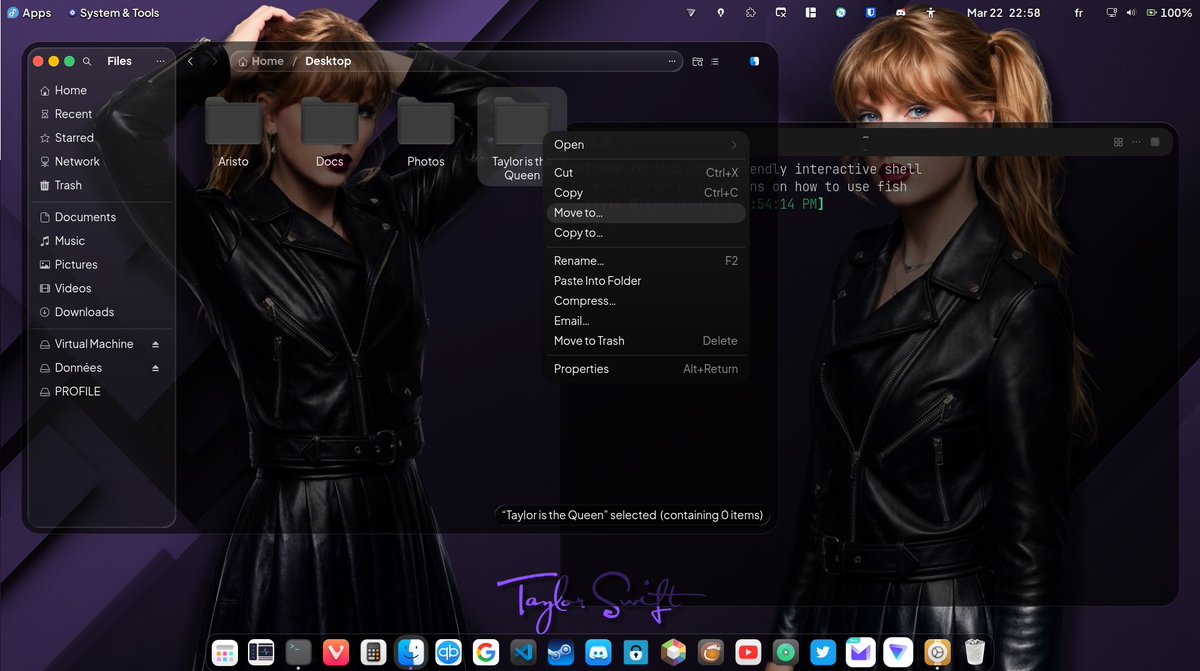The image size is (1200, 671).
Task: Eject the Données drive
Action: click(155, 368)
